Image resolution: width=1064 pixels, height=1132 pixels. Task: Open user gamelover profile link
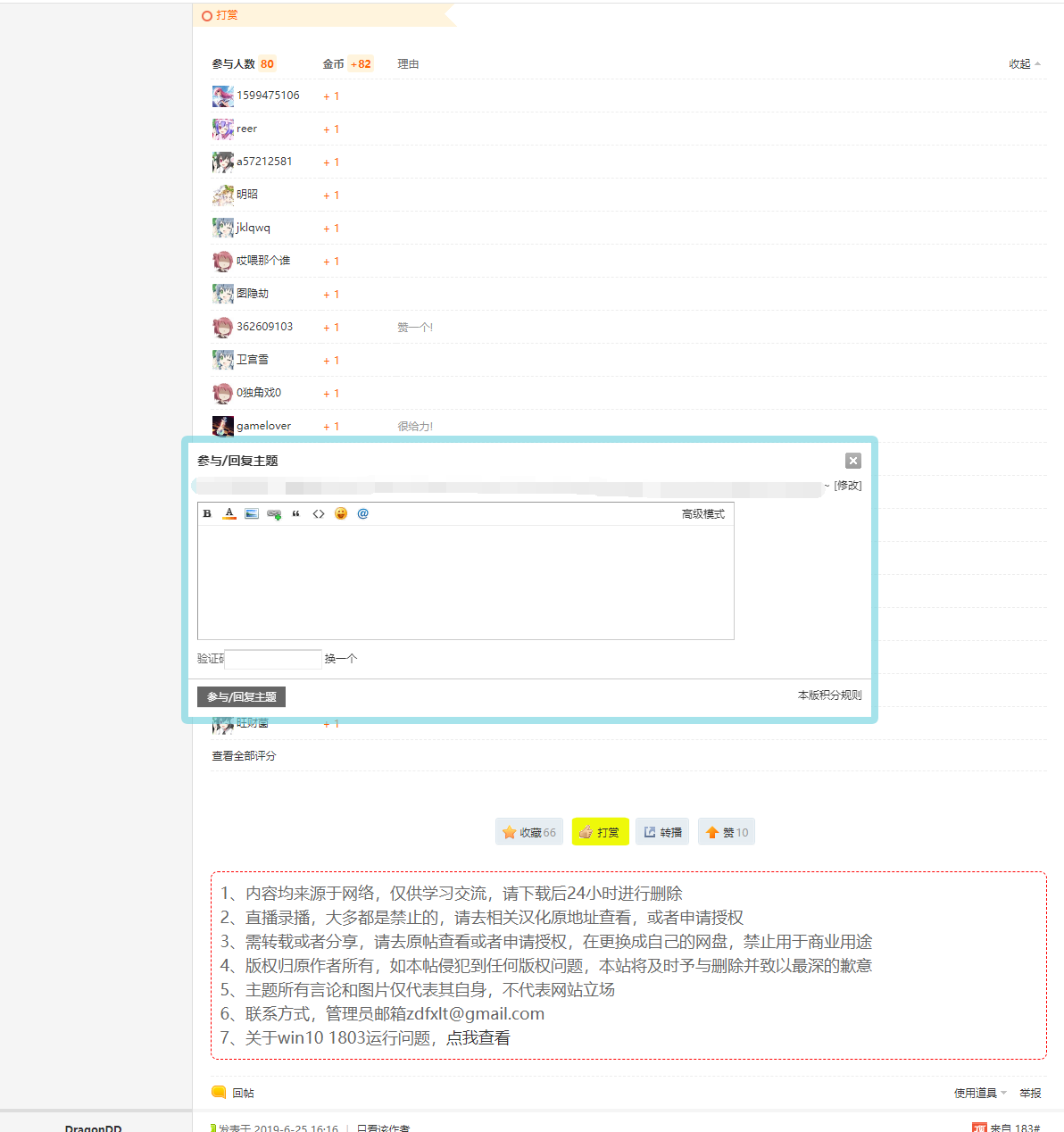point(263,426)
